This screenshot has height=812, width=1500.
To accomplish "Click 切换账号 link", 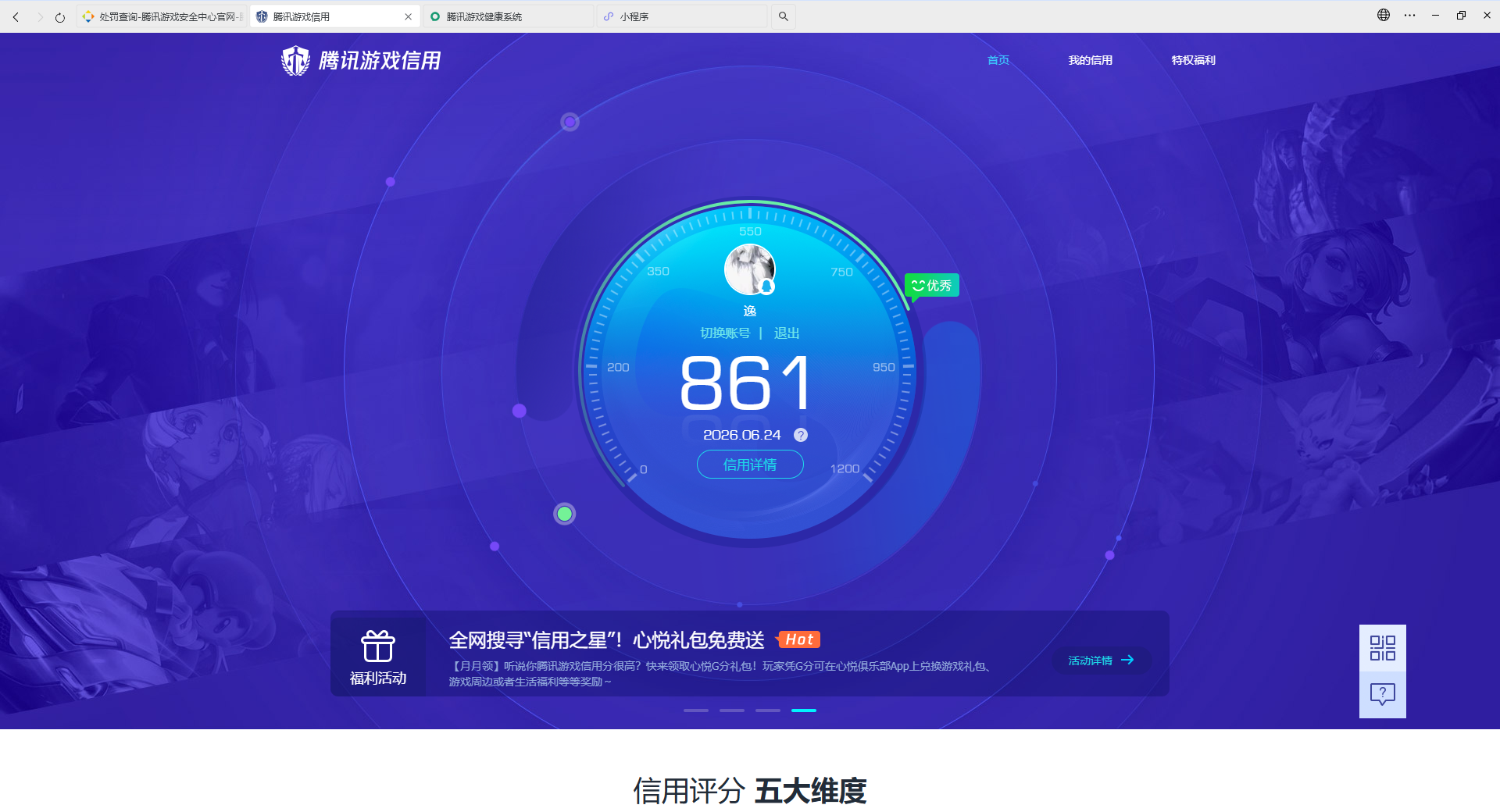I will (725, 333).
